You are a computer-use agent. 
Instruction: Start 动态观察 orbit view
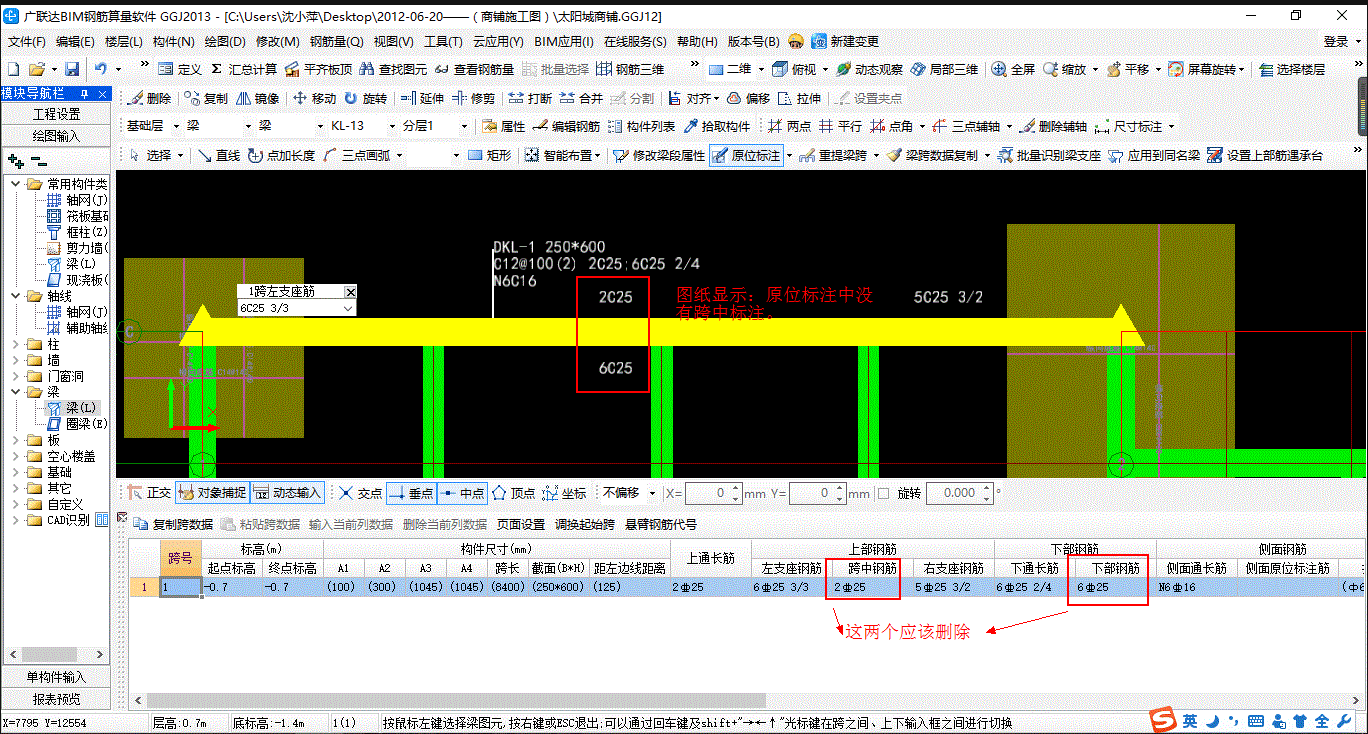870,69
